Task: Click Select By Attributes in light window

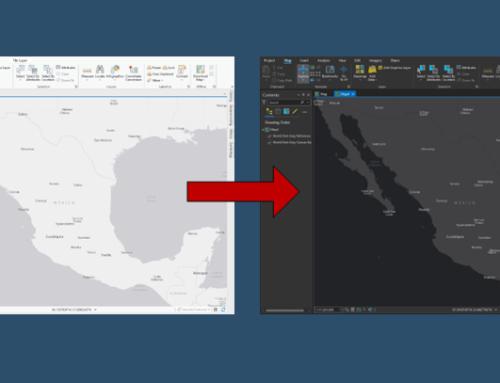Action: (x=33, y=73)
